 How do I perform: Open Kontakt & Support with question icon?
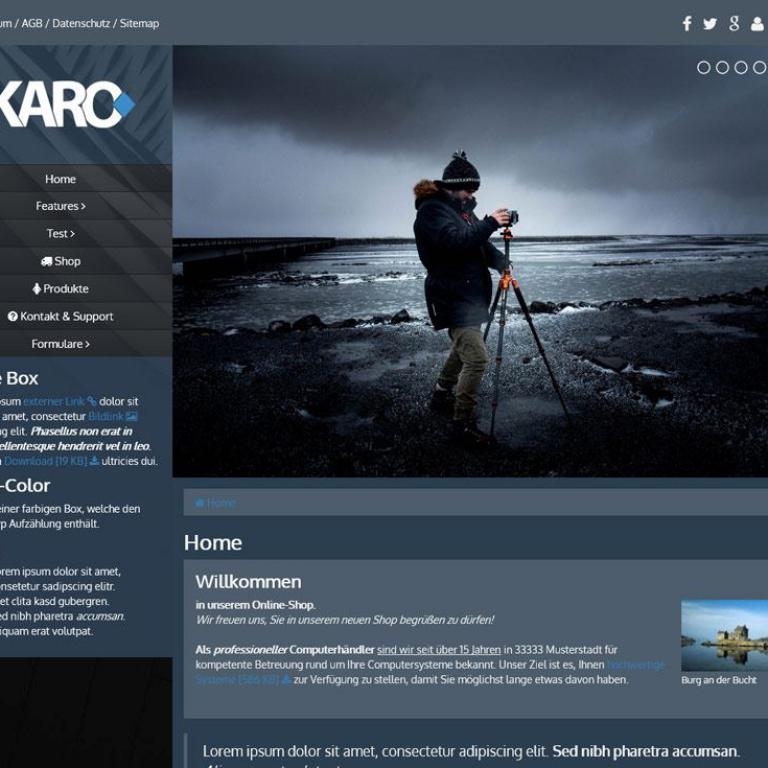click(x=60, y=316)
